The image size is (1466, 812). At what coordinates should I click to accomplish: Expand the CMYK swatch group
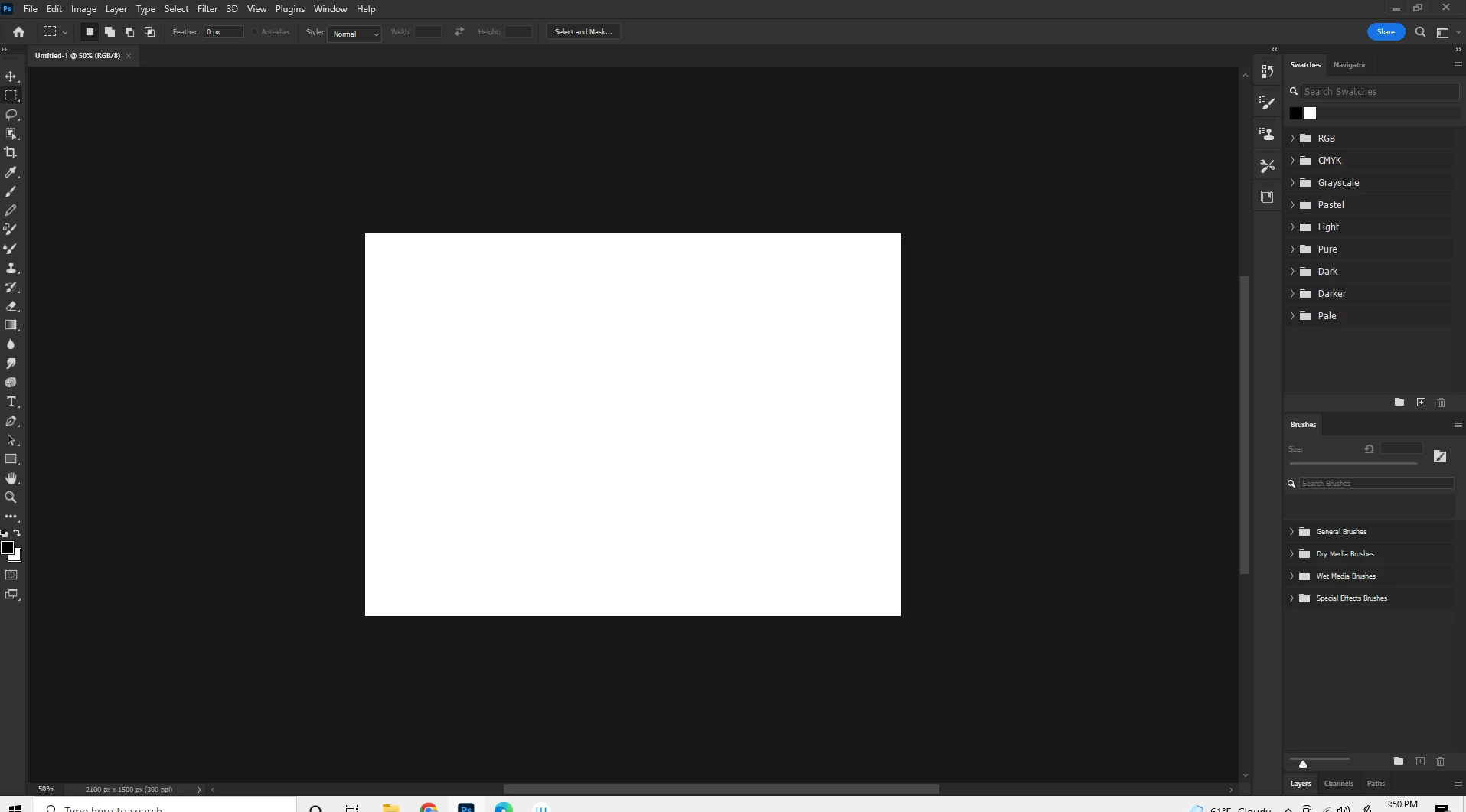(1292, 161)
